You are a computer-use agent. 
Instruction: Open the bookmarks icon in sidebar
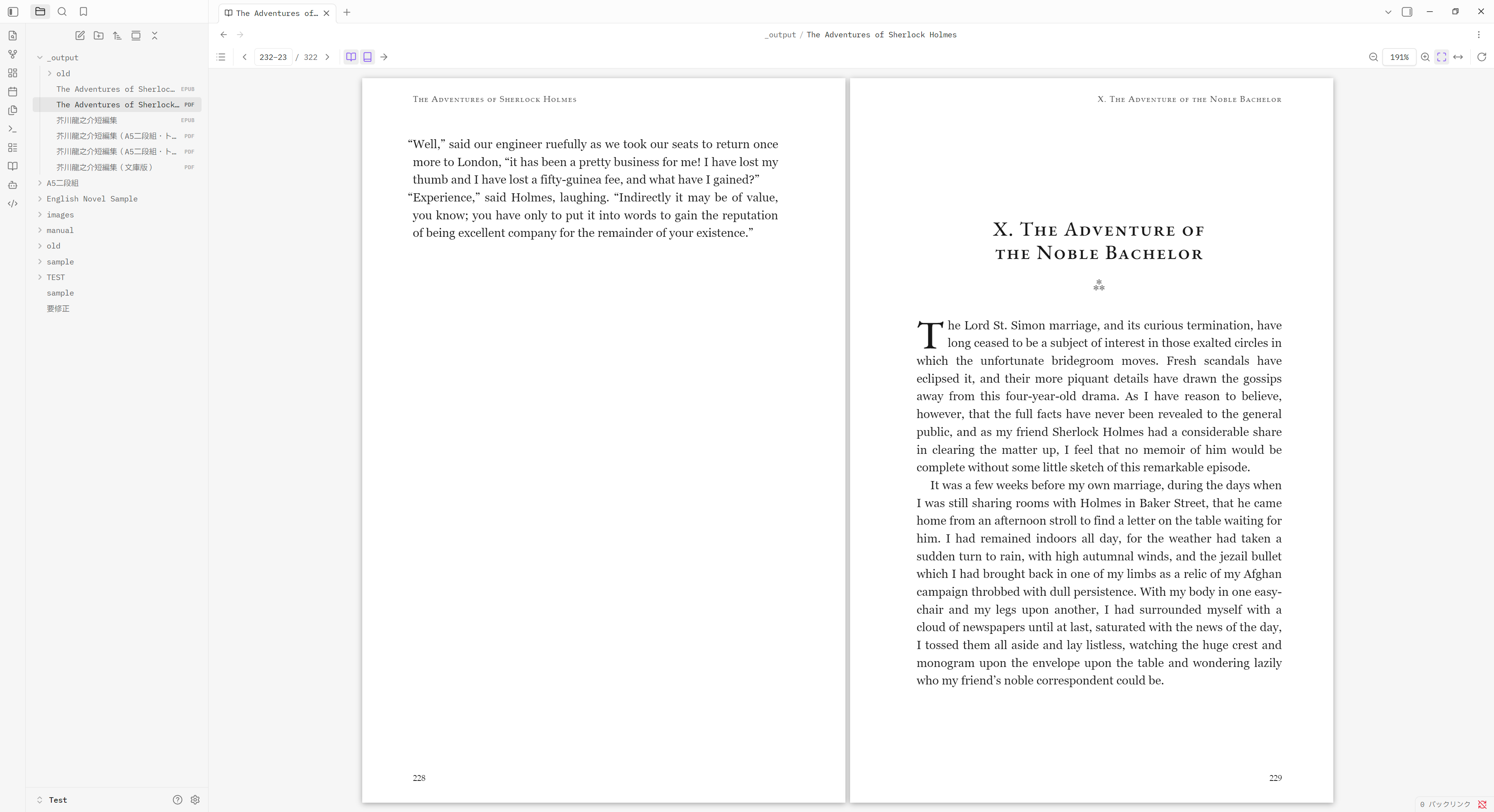[x=84, y=12]
